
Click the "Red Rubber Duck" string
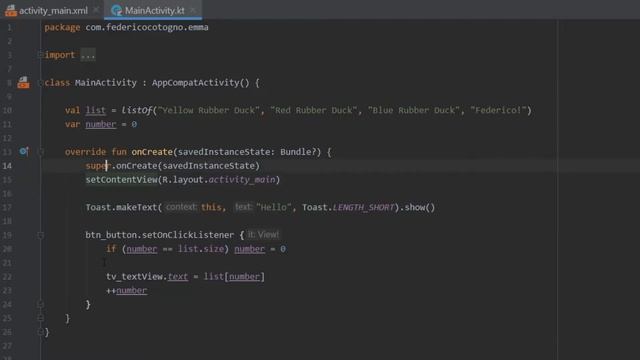point(313,110)
